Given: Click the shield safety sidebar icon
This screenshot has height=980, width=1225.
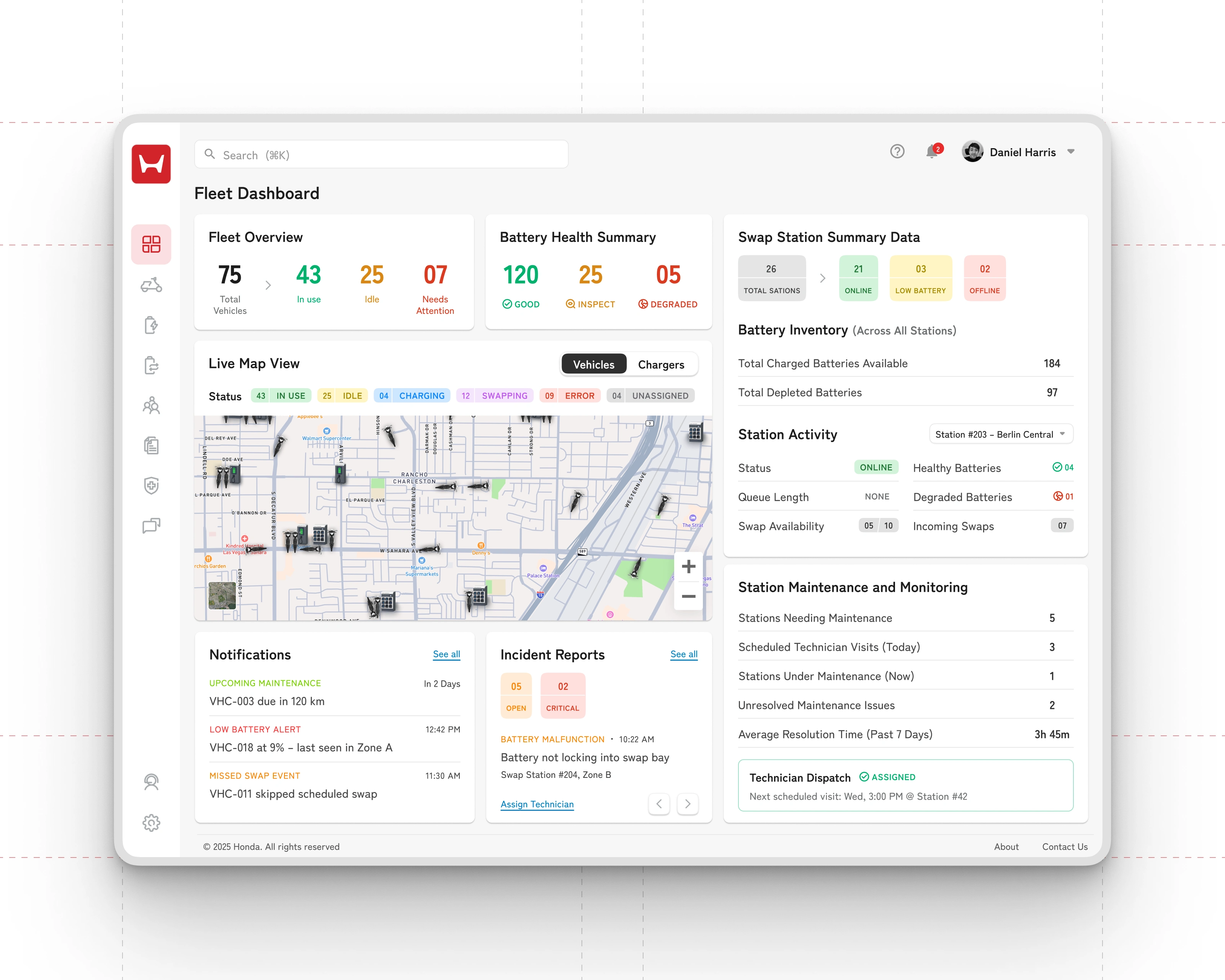Looking at the screenshot, I should [151, 485].
